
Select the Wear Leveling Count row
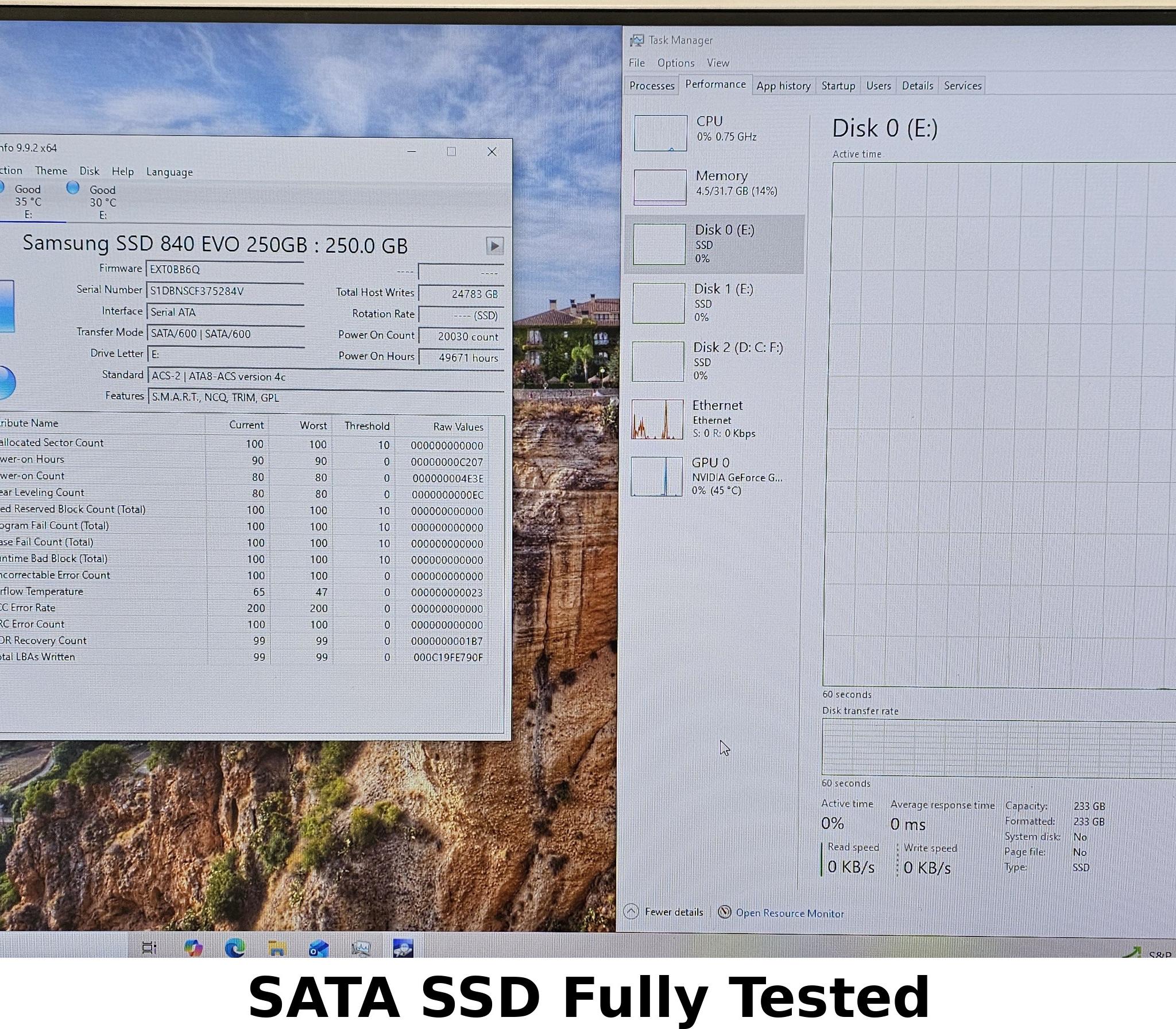[244, 493]
